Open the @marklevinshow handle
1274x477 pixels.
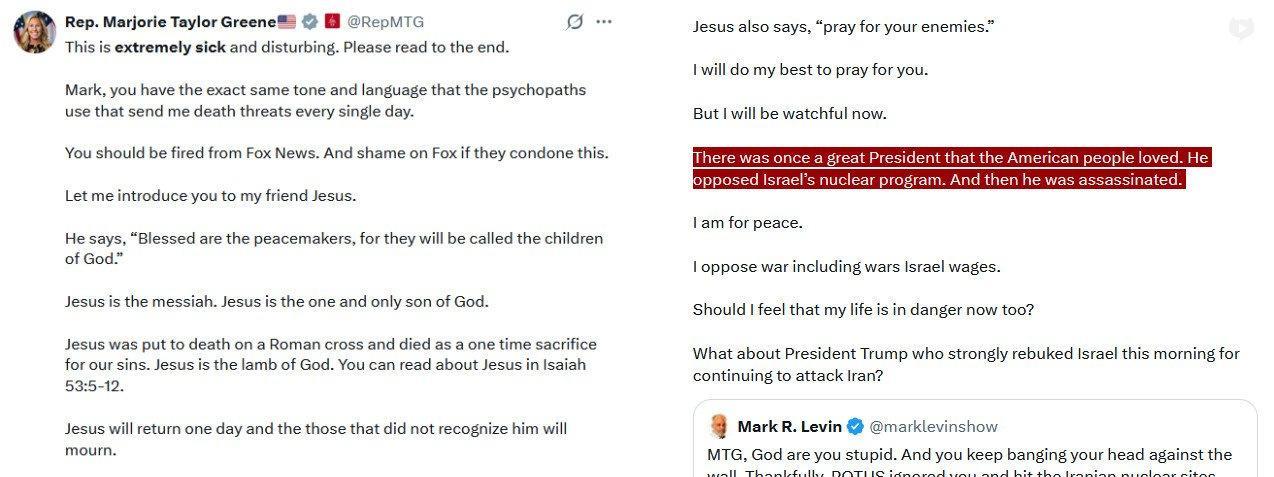(933, 427)
